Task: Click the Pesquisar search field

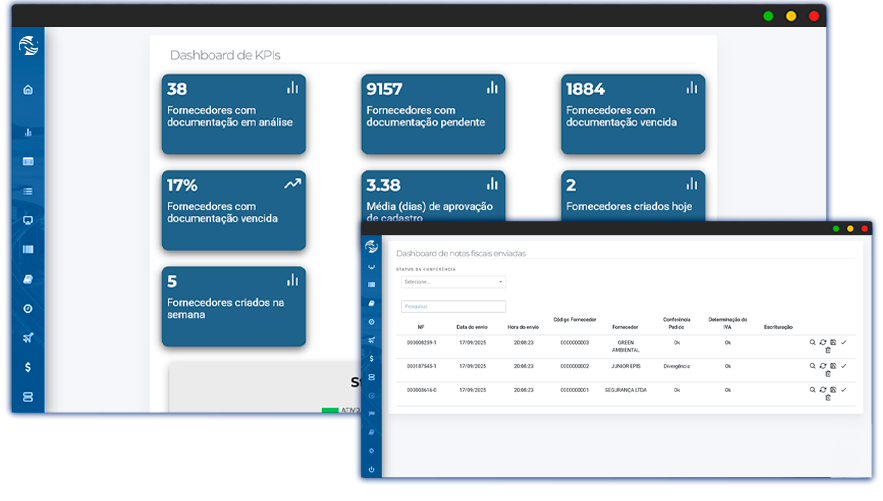Action: click(454, 307)
